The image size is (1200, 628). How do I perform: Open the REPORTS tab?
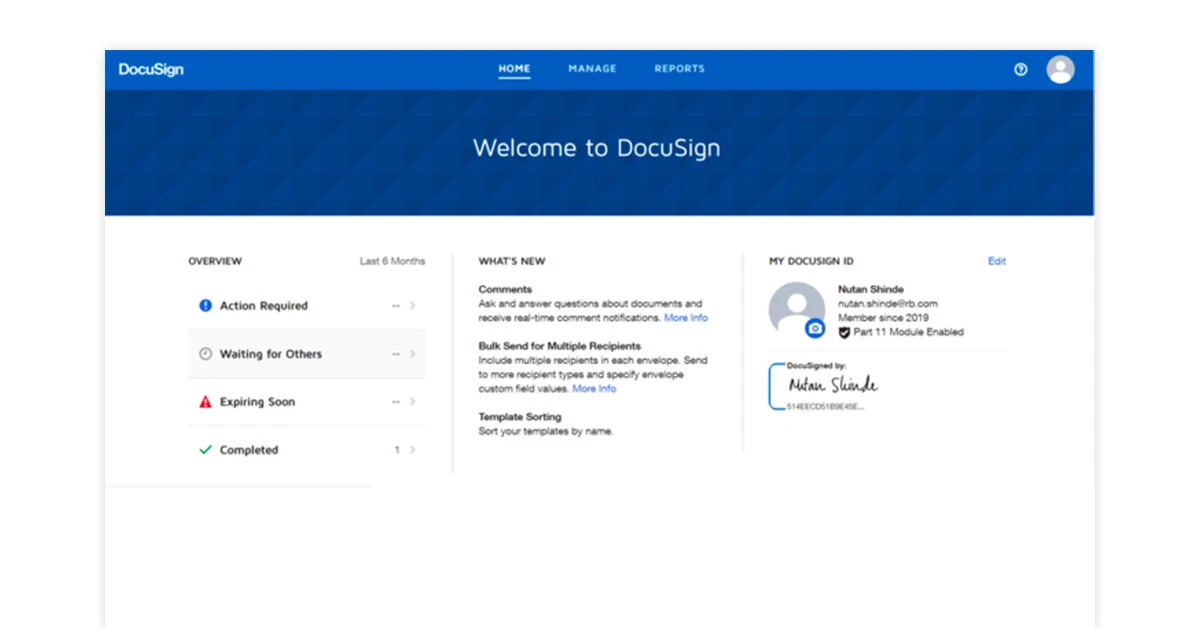(679, 68)
